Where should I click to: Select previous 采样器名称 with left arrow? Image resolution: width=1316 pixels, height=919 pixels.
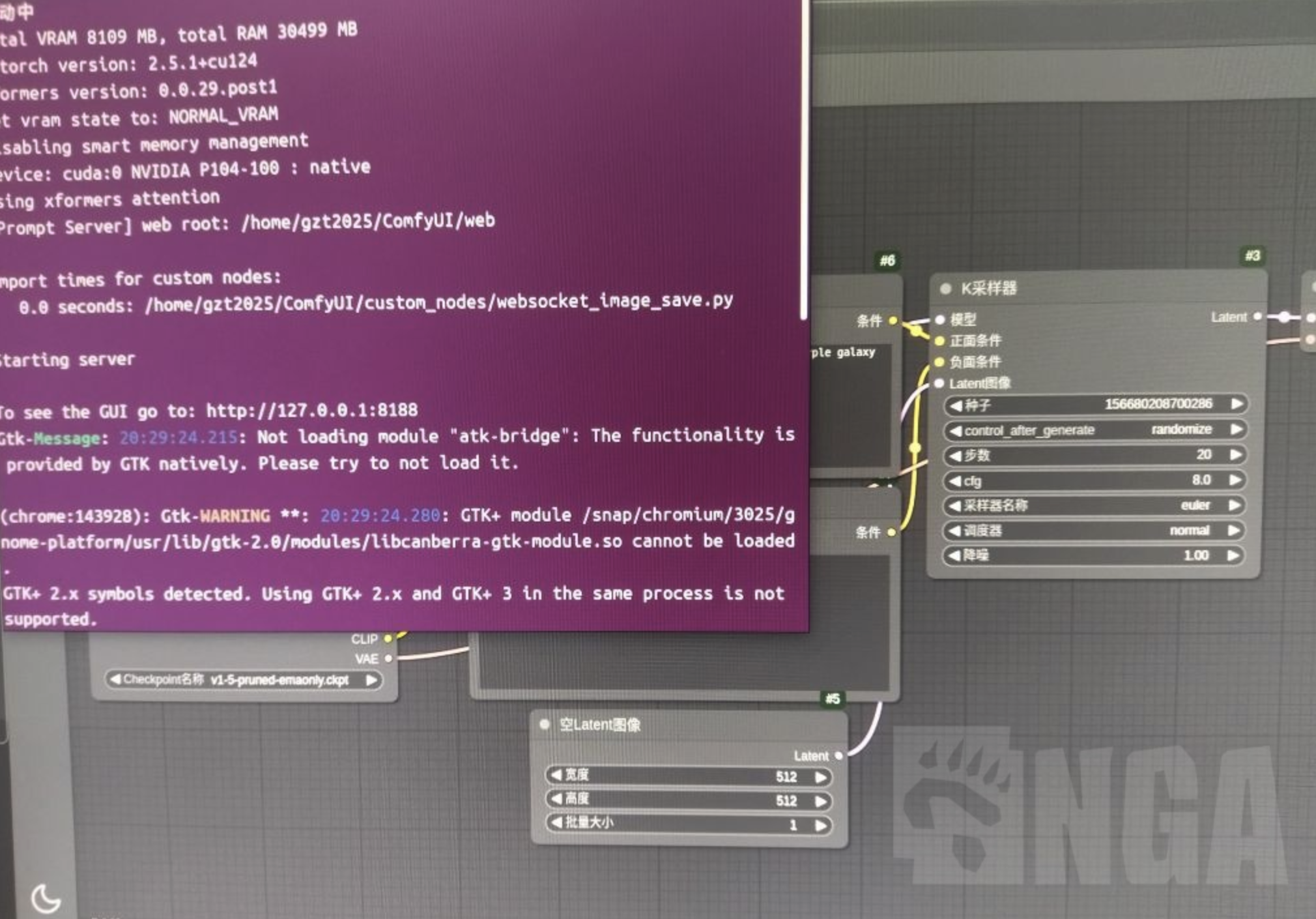[956, 506]
